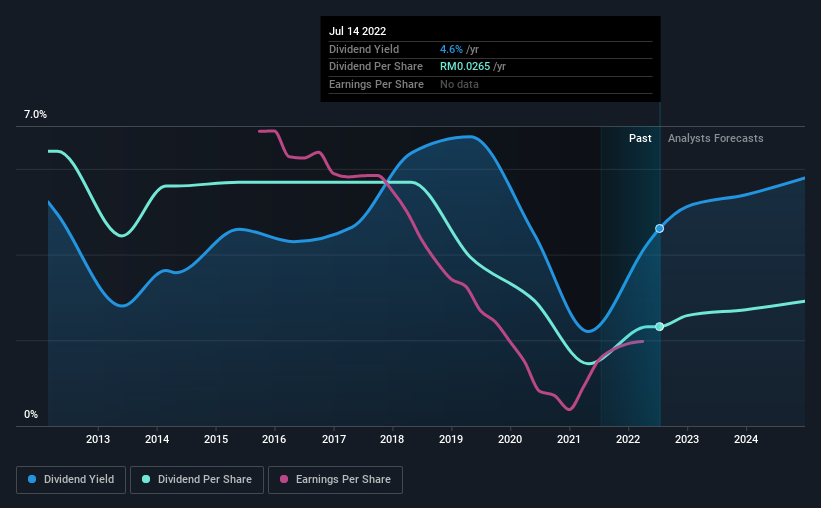This screenshot has height=508, width=821.
Task: Click the 2019 x-axis label
Action: (x=451, y=439)
